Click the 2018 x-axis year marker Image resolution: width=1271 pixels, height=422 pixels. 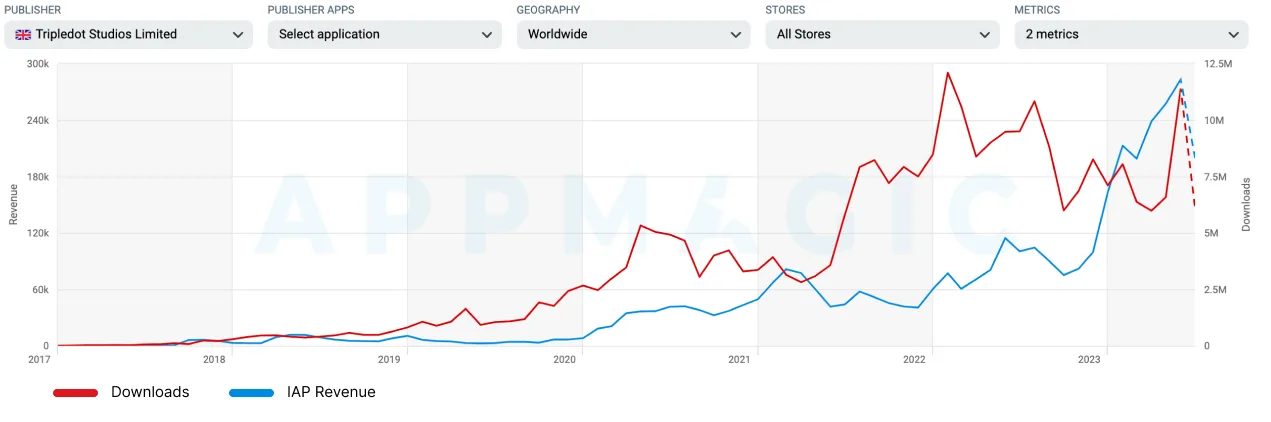pyautogui.click(x=214, y=358)
